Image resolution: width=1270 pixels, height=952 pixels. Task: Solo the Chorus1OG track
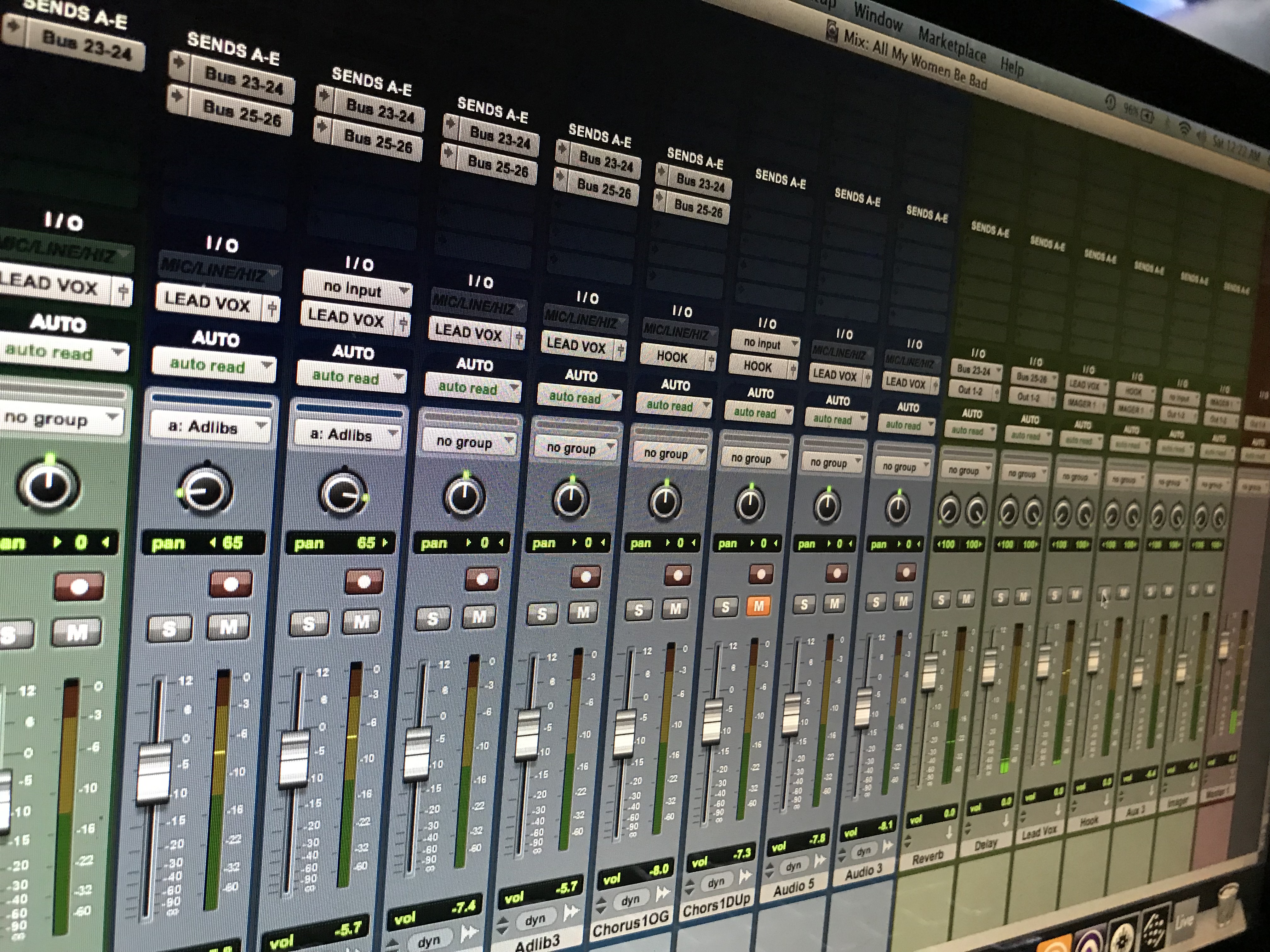coord(638,610)
